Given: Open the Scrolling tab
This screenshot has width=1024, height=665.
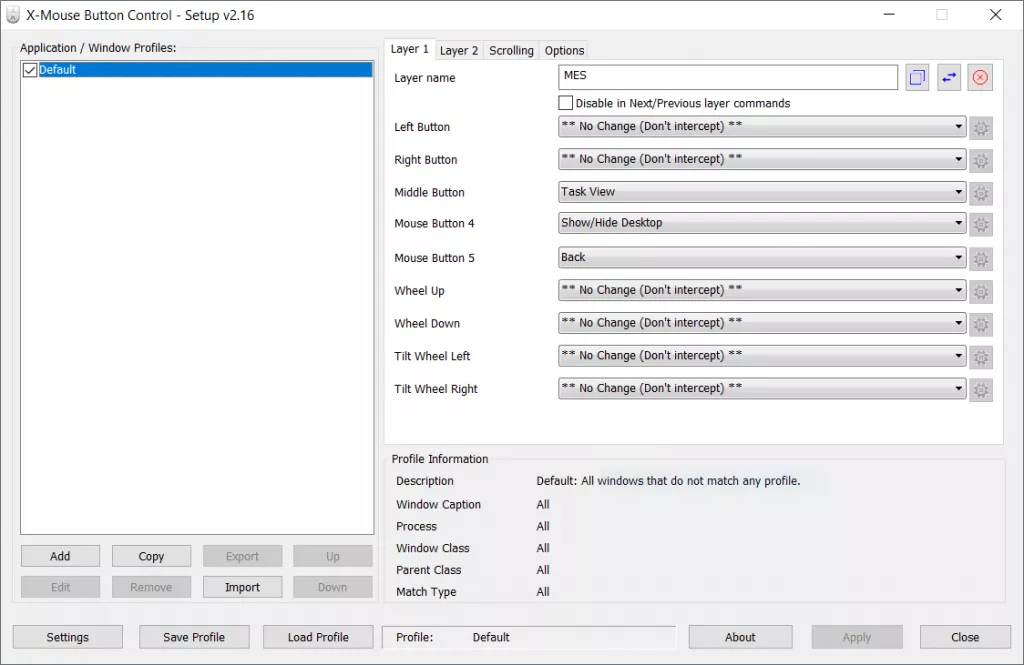Looking at the screenshot, I should pos(511,50).
